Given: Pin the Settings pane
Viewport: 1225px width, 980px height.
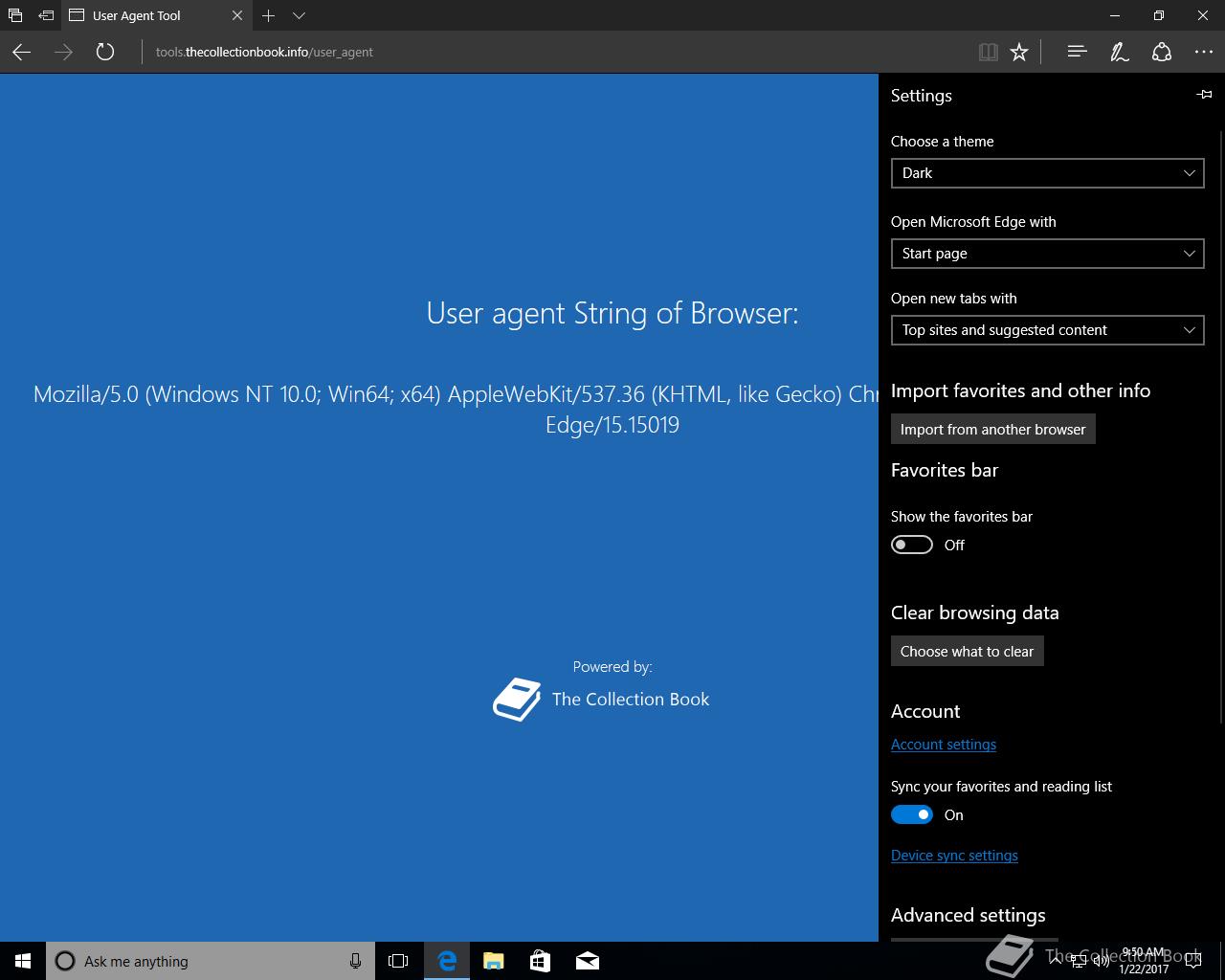Looking at the screenshot, I should (1204, 95).
